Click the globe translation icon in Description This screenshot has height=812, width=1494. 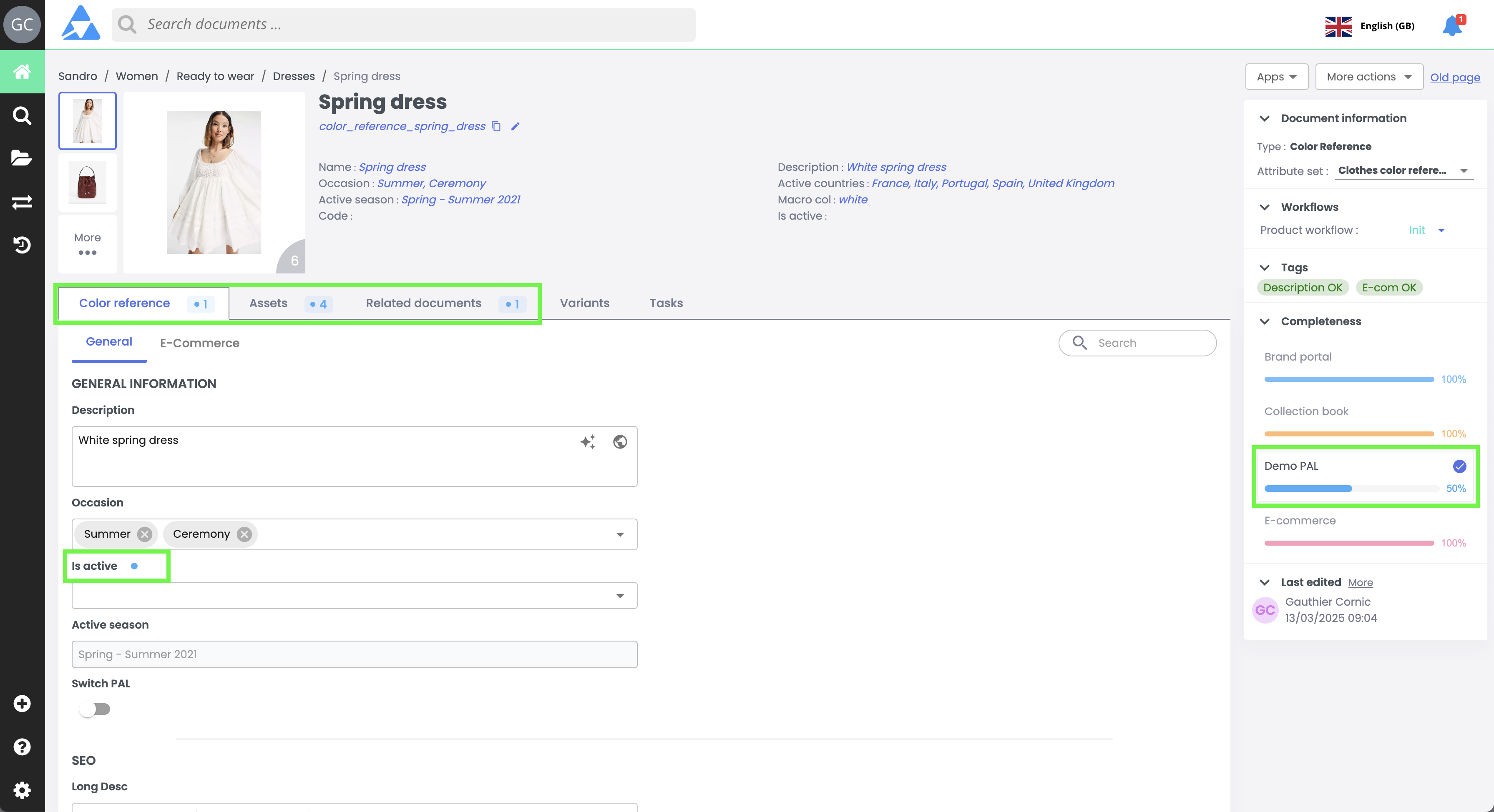pos(620,442)
